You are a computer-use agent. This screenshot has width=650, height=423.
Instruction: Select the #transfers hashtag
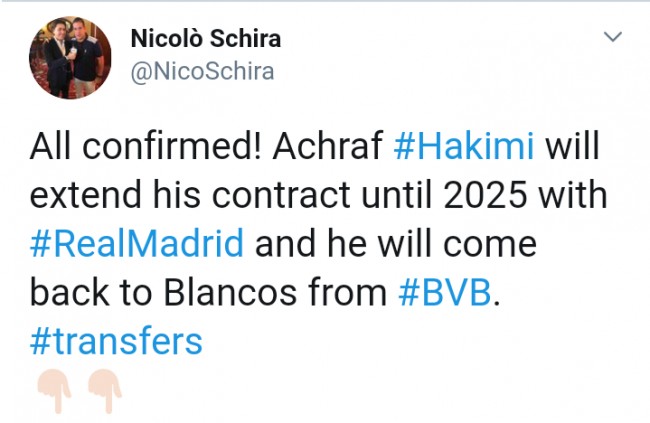pos(116,341)
